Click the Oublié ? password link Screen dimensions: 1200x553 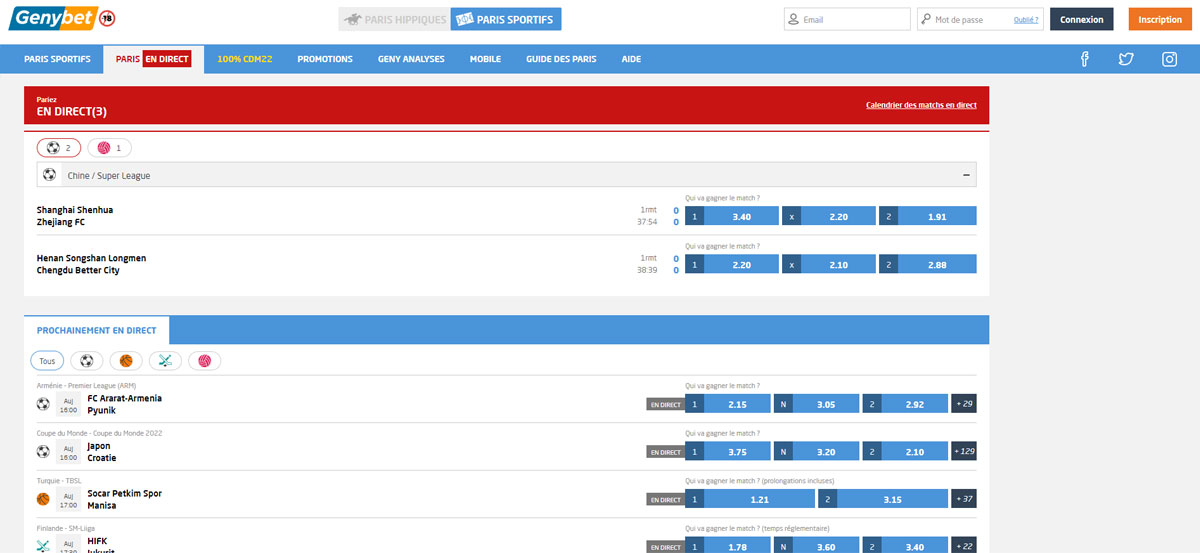pyautogui.click(x=1026, y=20)
